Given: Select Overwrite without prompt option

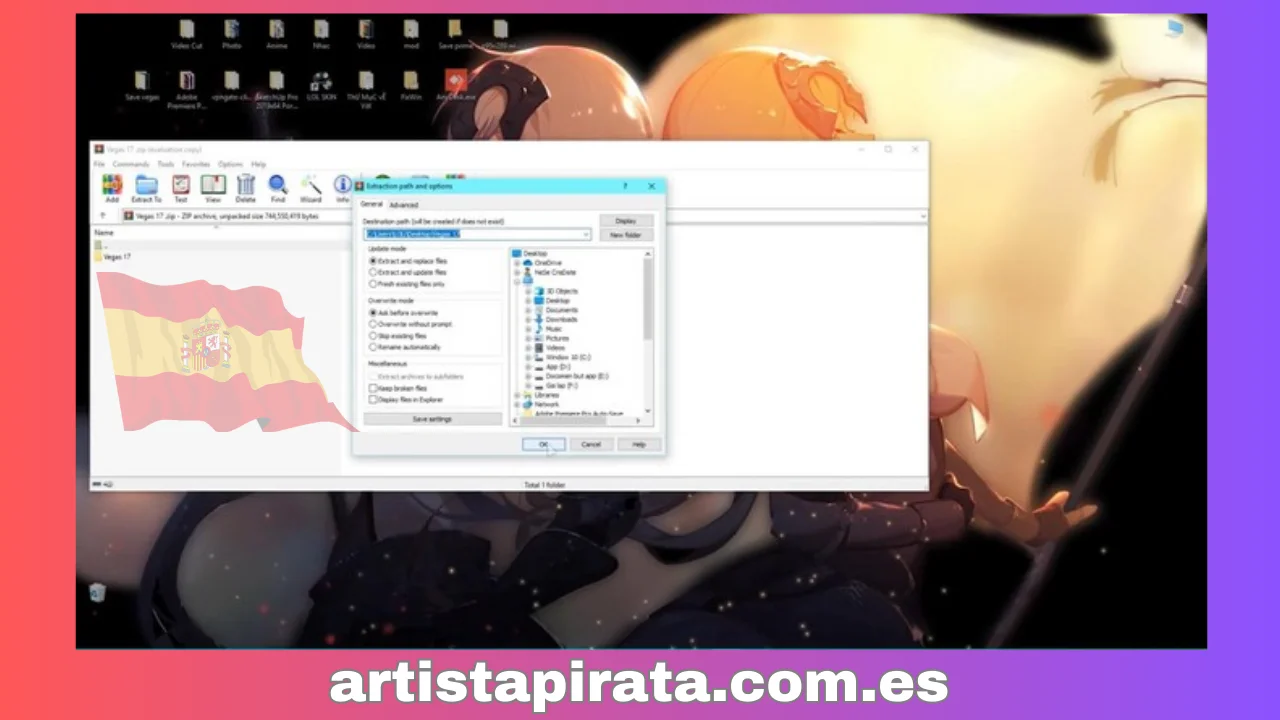Looking at the screenshot, I should (x=411, y=324).
